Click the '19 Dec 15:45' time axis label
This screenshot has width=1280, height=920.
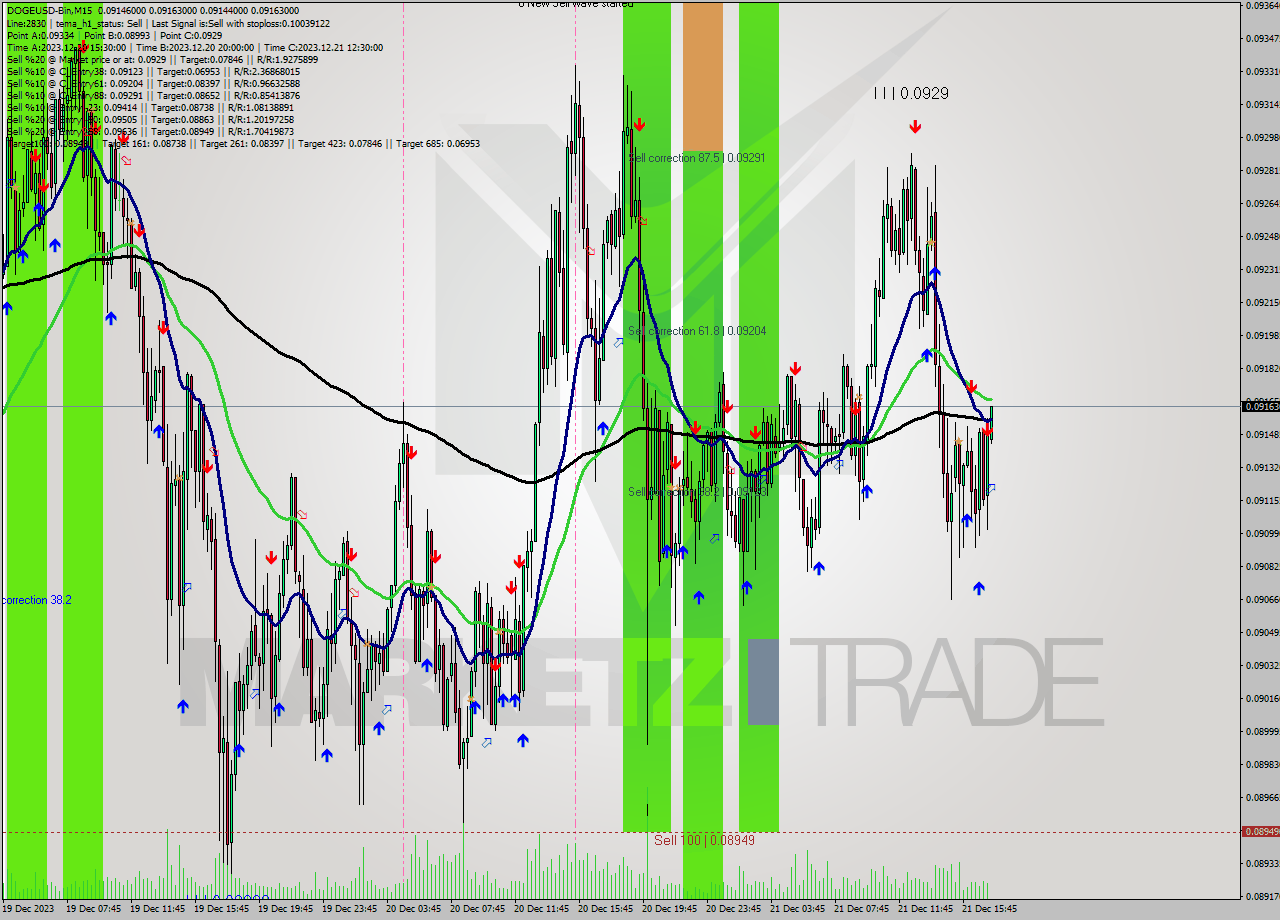pos(221,909)
